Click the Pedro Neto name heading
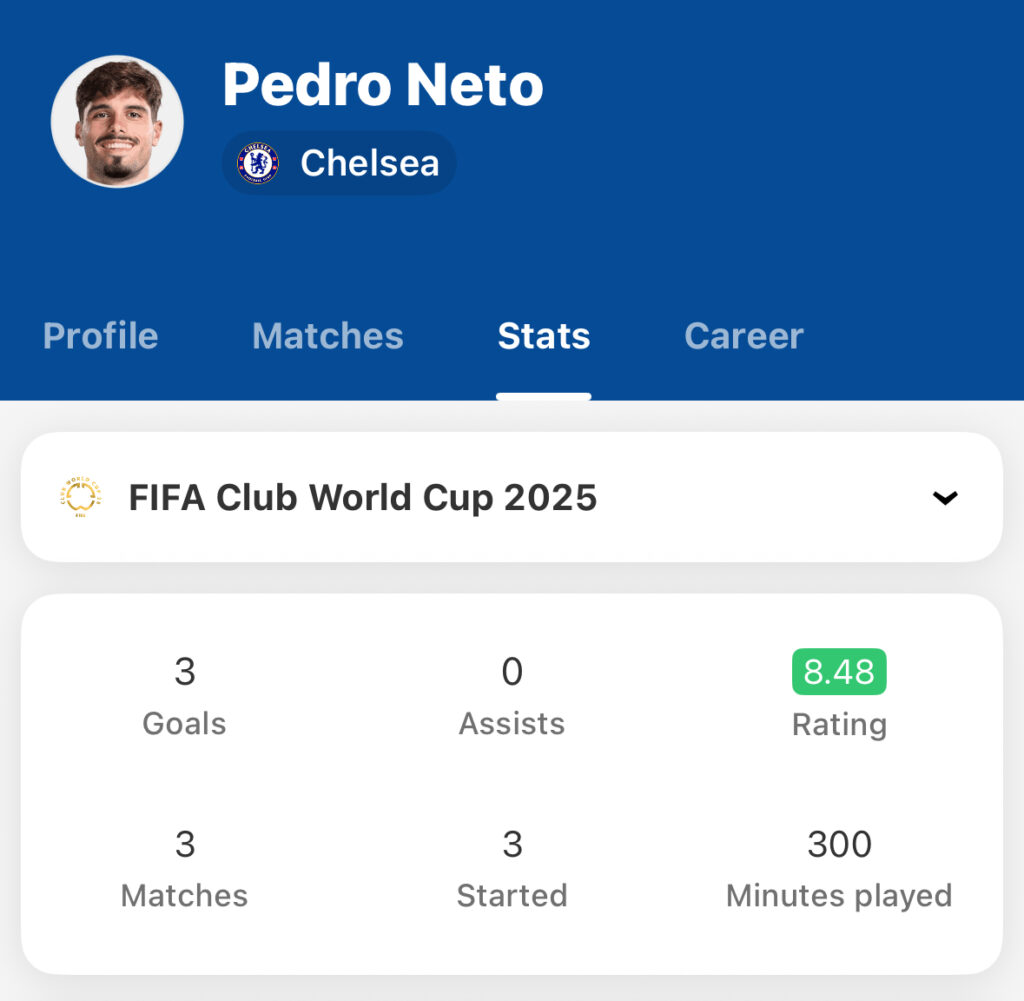The width and height of the screenshot is (1024, 1001). click(x=383, y=84)
